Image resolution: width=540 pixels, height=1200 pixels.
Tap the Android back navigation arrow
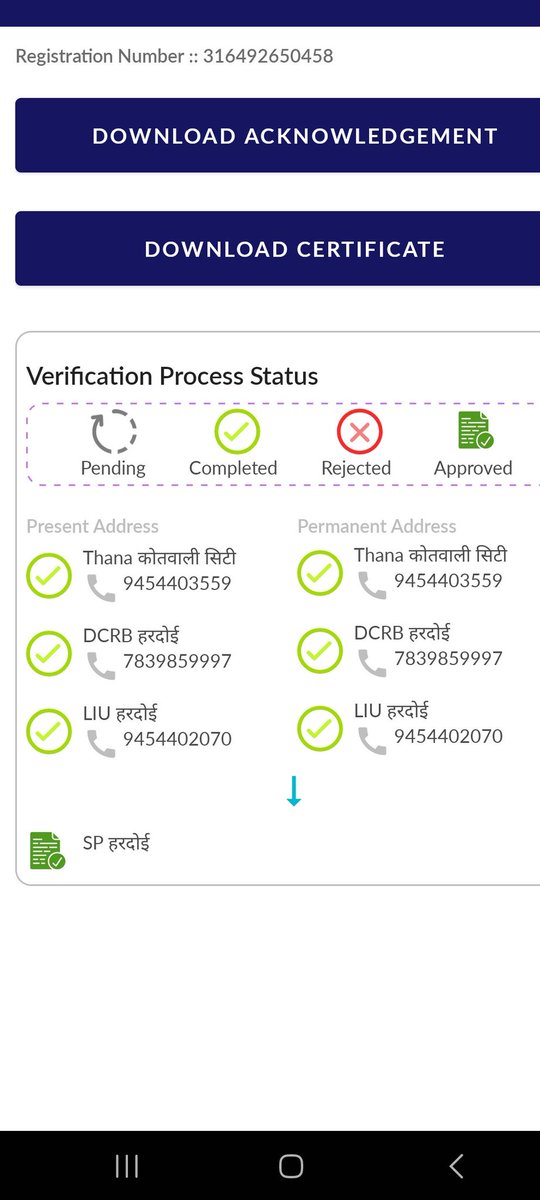pyautogui.click(x=456, y=1165)
